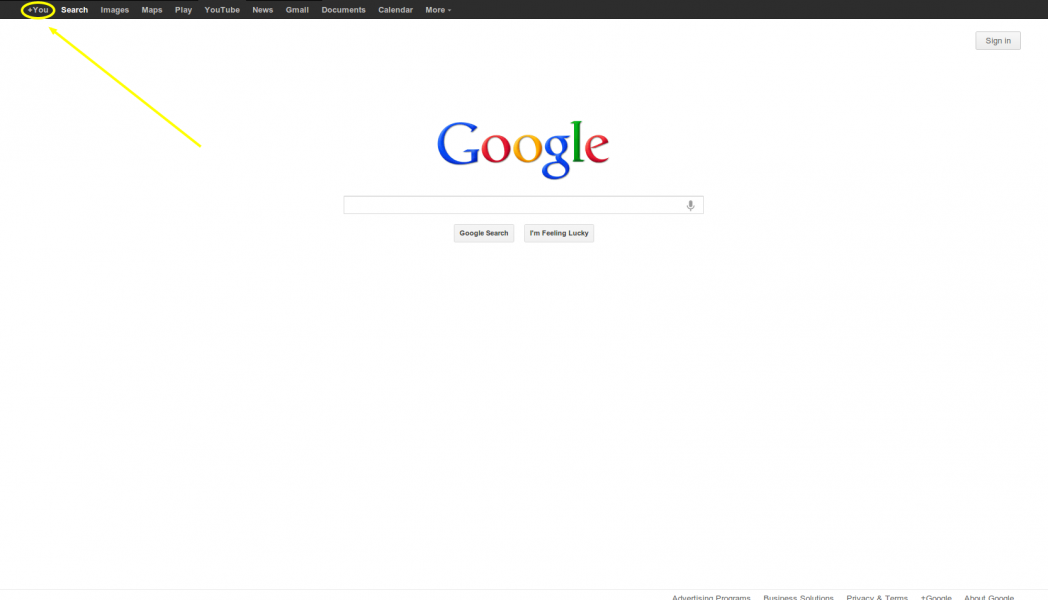Screen dimensions: 1048x600
Task: Open News in the top navigation bar
Action: click(263, 10)
